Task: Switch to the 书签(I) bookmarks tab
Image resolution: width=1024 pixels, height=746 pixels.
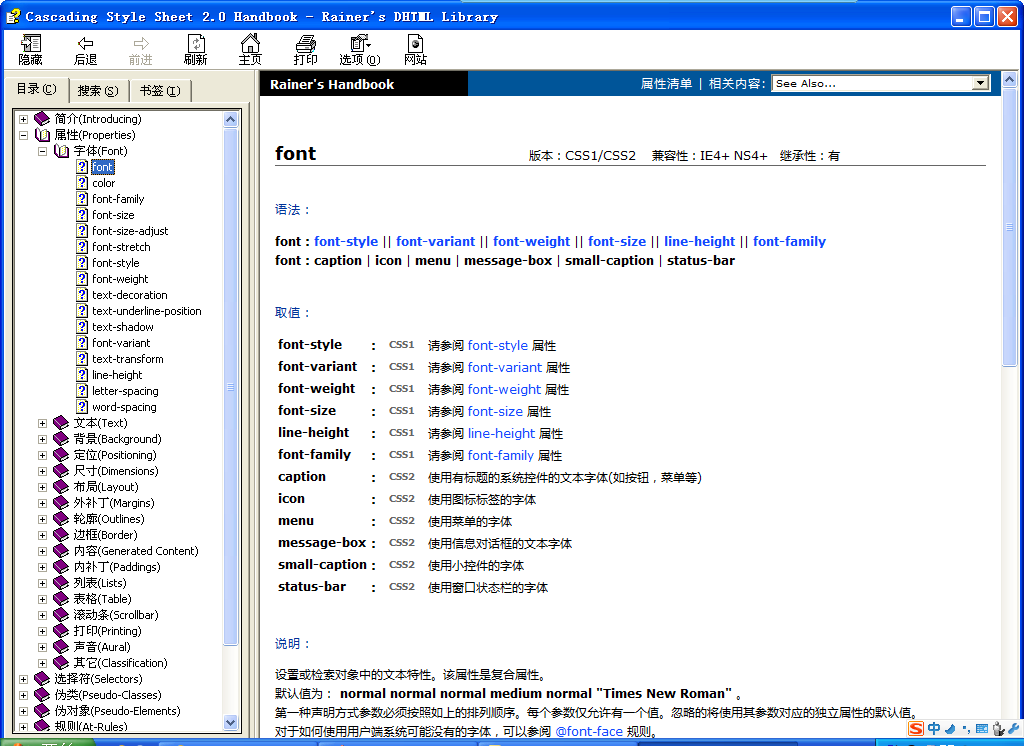Action: pos(160,91)
